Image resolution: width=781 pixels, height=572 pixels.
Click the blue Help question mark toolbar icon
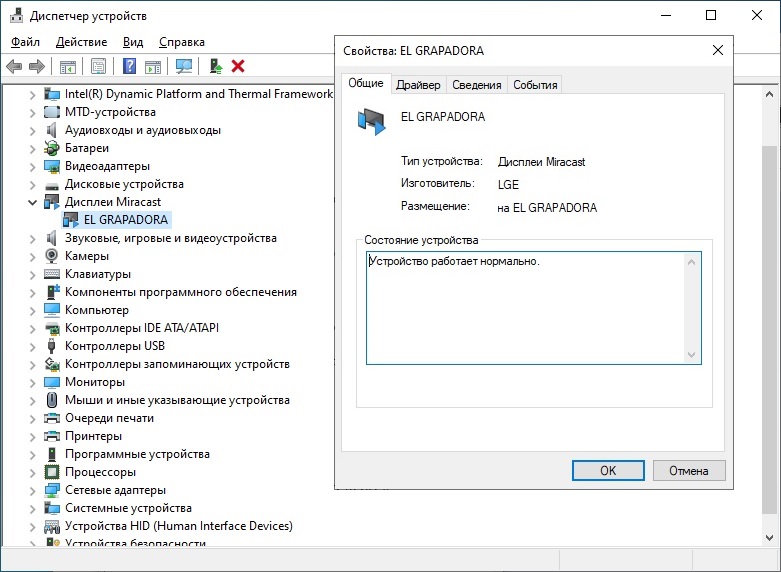click(129, 66)
